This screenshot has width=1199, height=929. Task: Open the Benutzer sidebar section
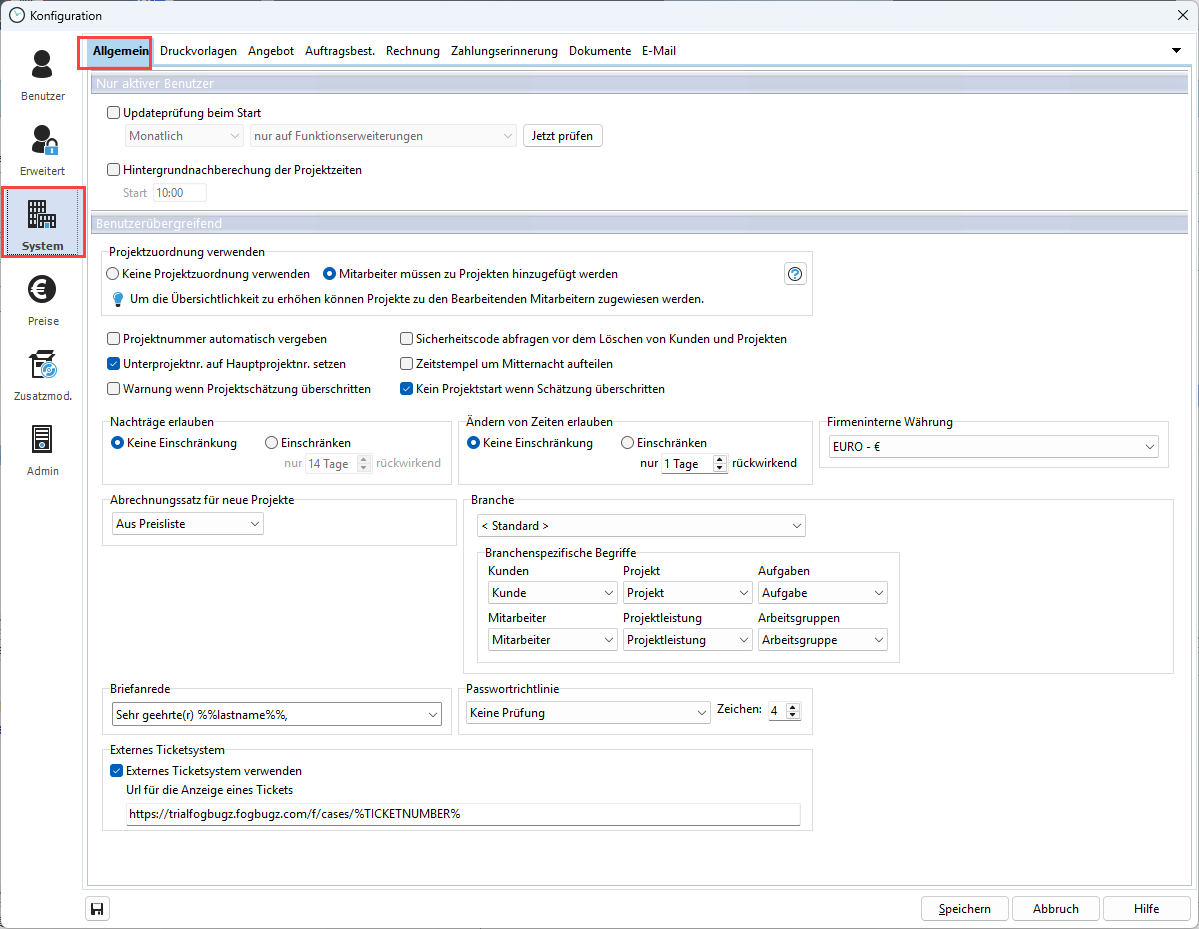click(x=42, y=74)
